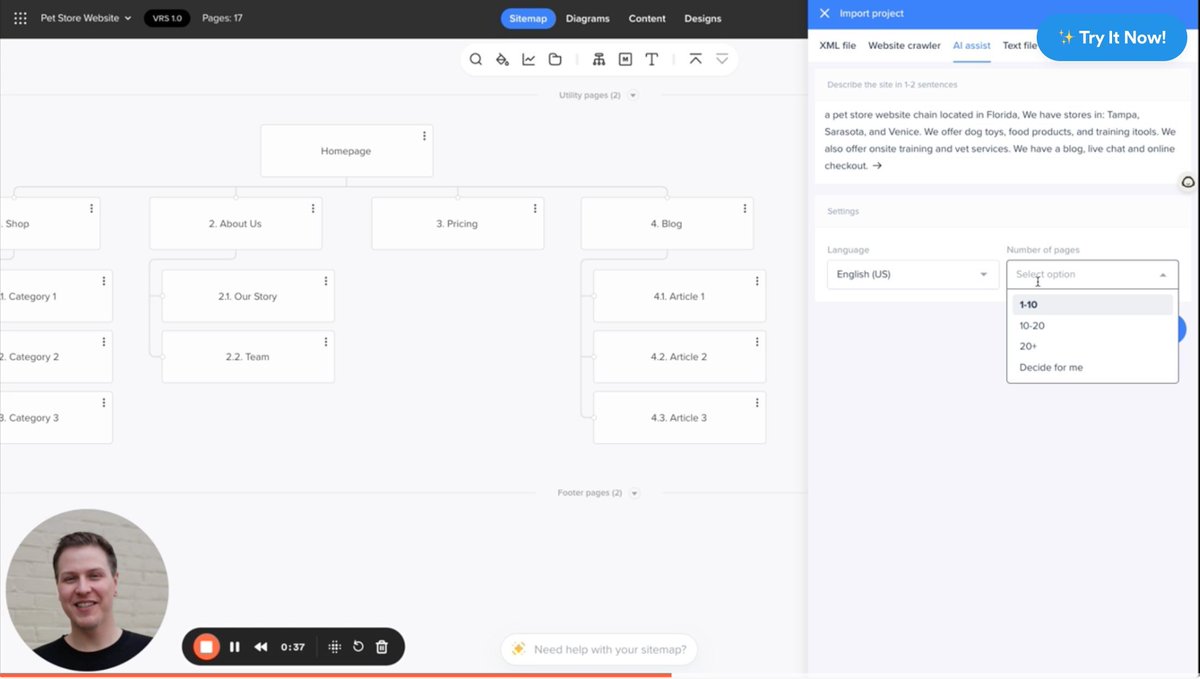Select the Homepage page card
1200x679 pixels.
point(346,151)
